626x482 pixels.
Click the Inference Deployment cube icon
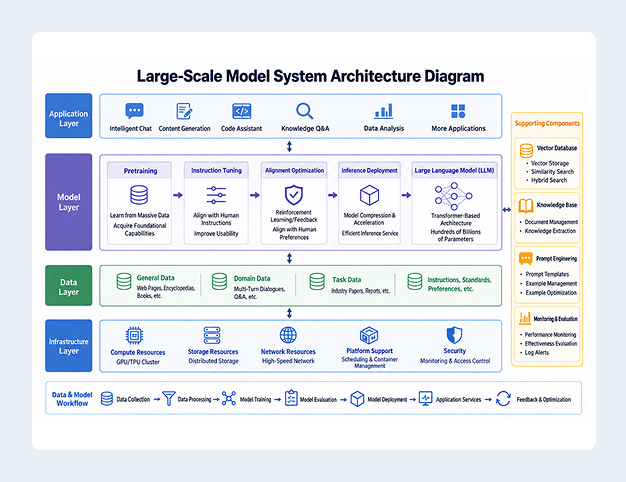click(369, 195)
